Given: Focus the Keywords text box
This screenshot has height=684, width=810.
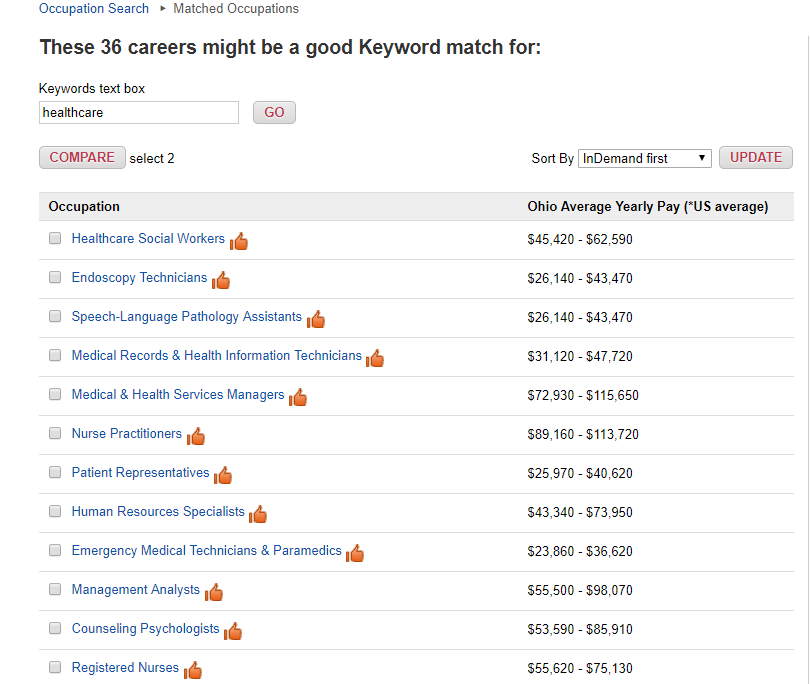Looking at the screenshot, I should (x=139, y=113).
